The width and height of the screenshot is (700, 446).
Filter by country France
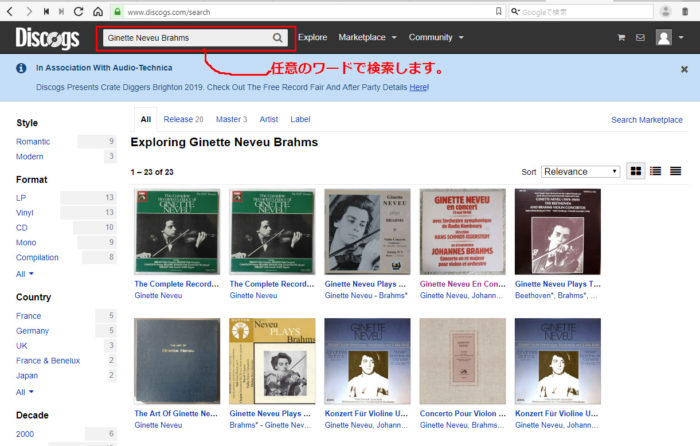pyautogui.click(x=29, y=316)
